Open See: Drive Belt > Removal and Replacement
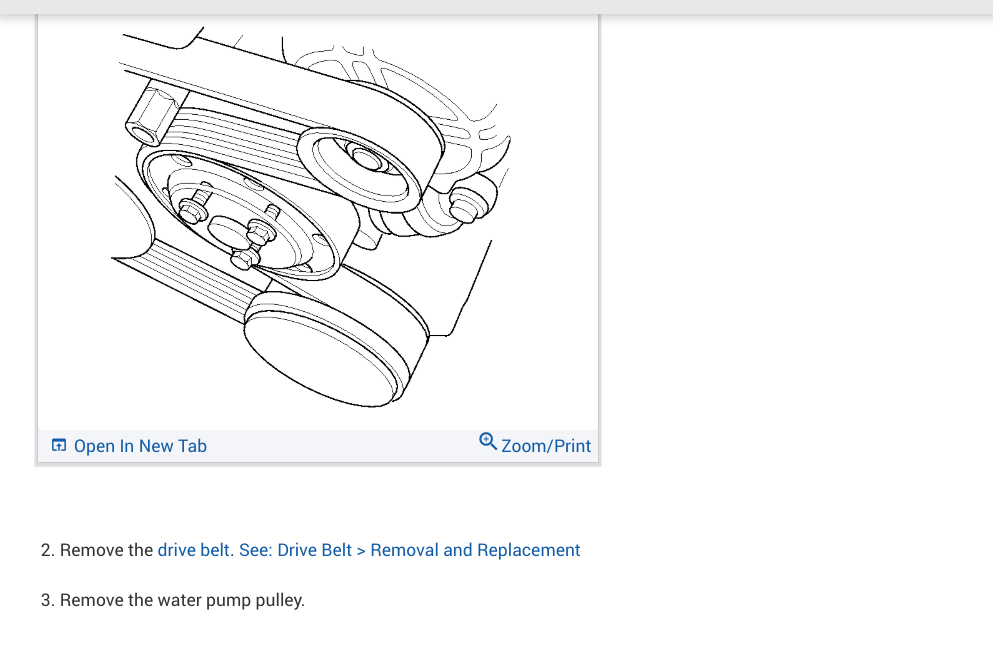This screenshot has width=993, height=649. 409,550
